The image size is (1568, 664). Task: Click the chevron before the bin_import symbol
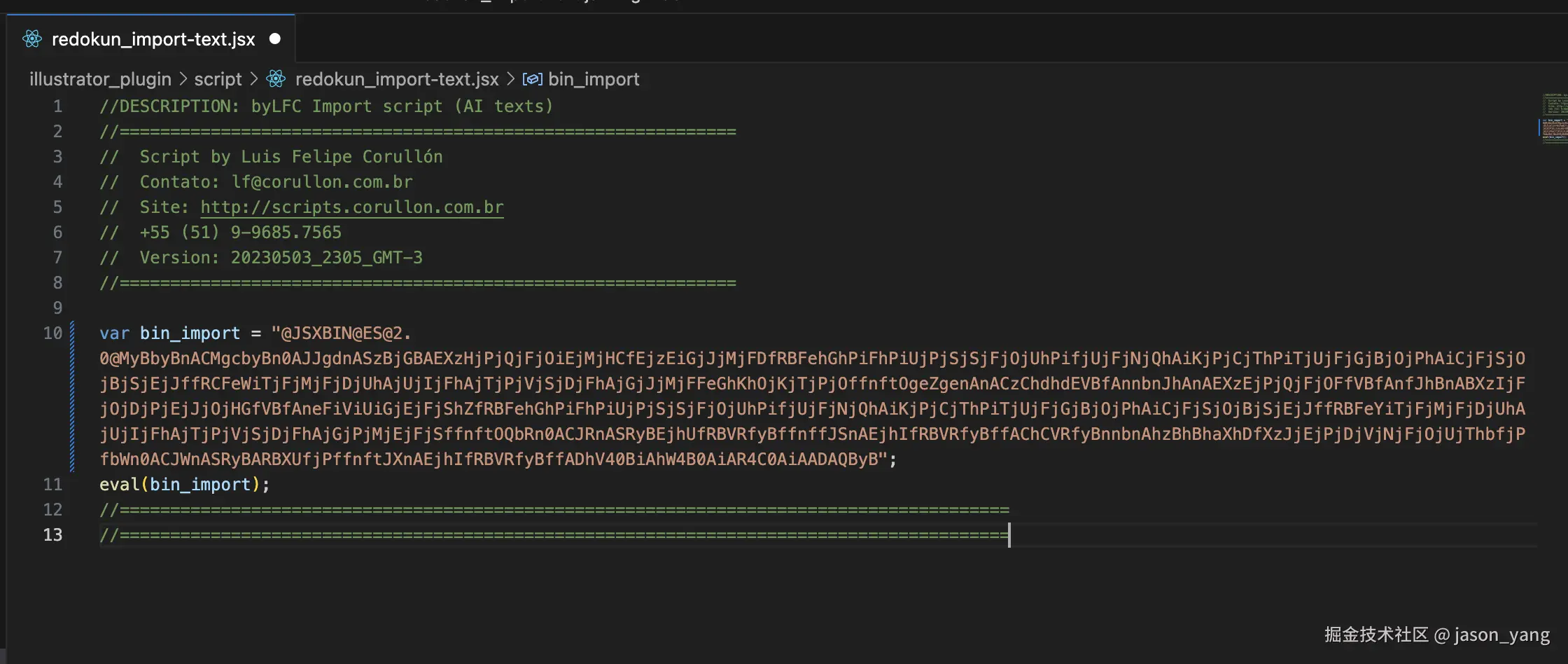coord(510,79)
